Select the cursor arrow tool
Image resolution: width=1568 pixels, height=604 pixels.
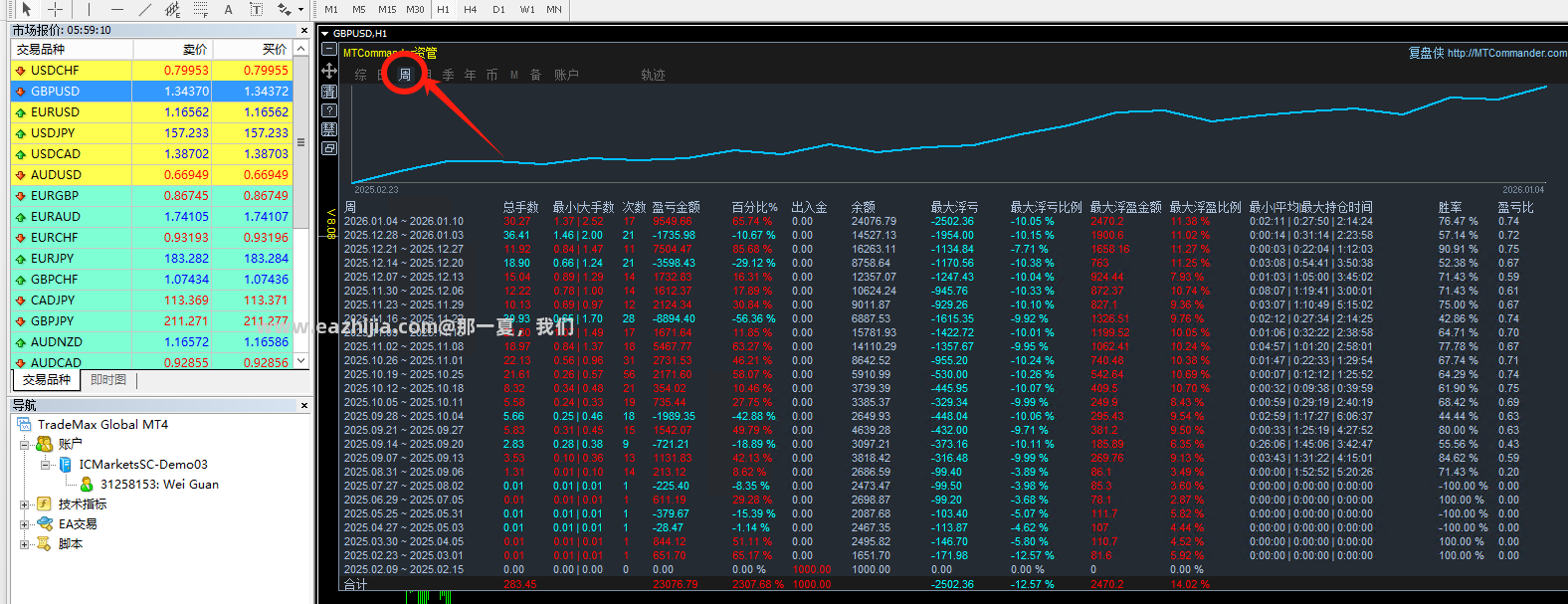tap(27, 9)
